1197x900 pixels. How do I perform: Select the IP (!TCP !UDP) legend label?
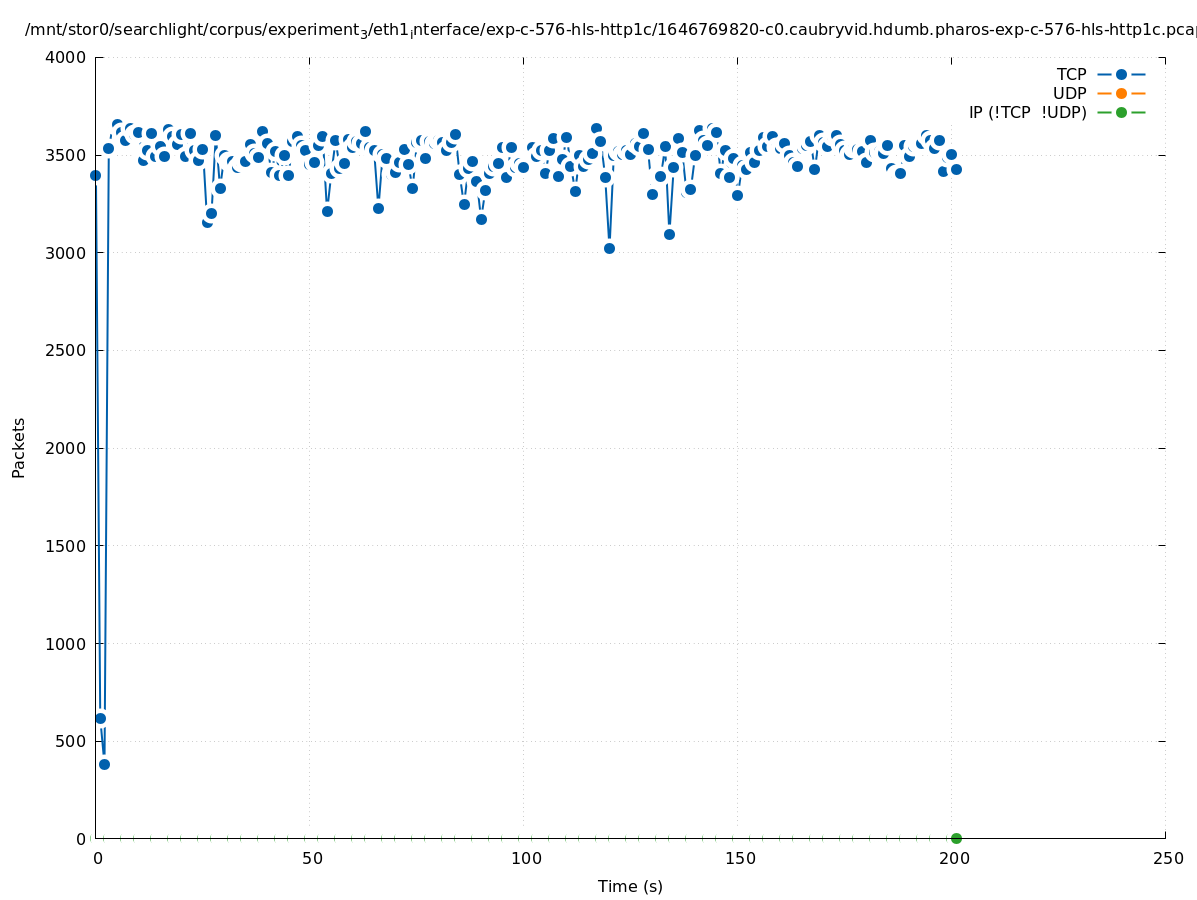pyautogui.click(x=1027, y=112)
